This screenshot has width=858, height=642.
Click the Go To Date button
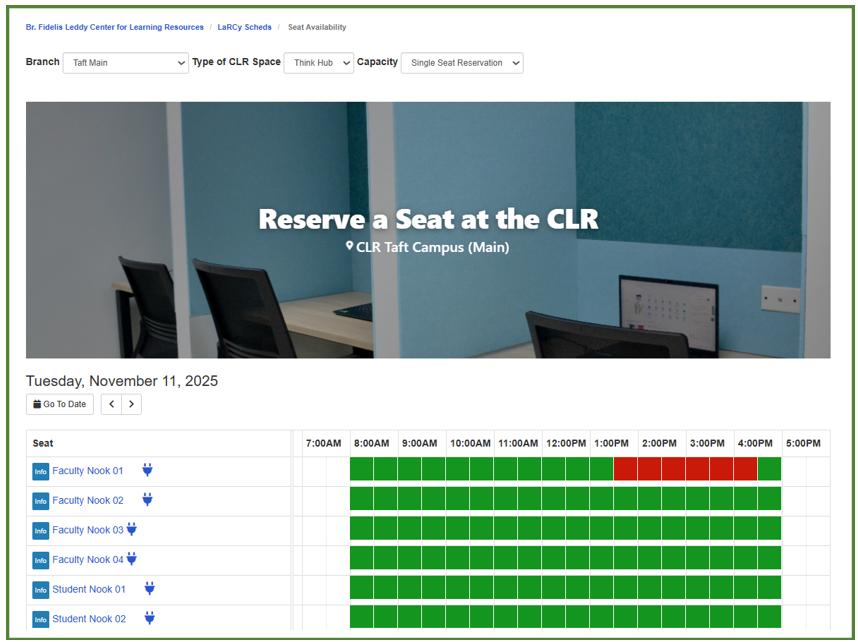click(x=60, y=404)
